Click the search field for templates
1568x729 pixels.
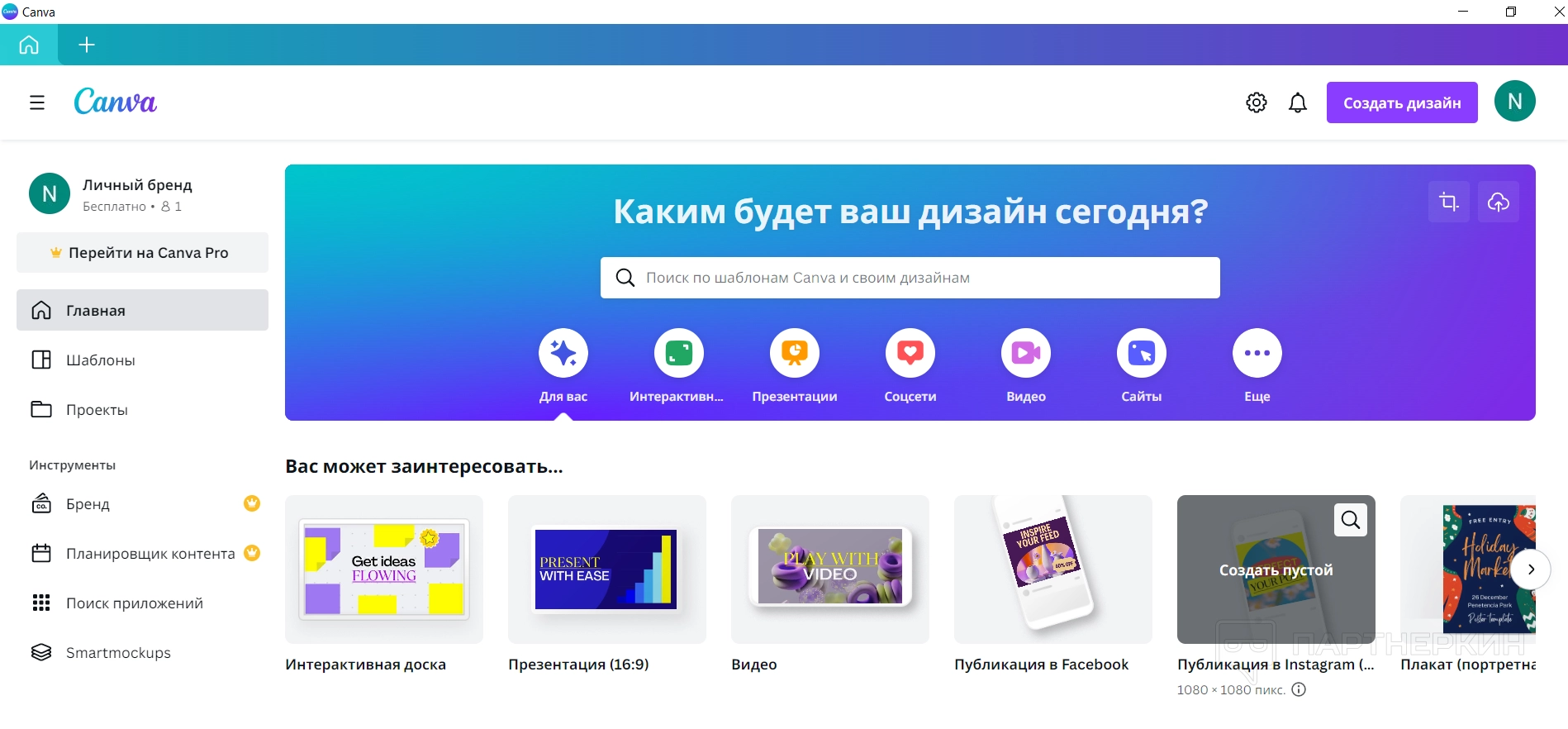coord(910,278)
